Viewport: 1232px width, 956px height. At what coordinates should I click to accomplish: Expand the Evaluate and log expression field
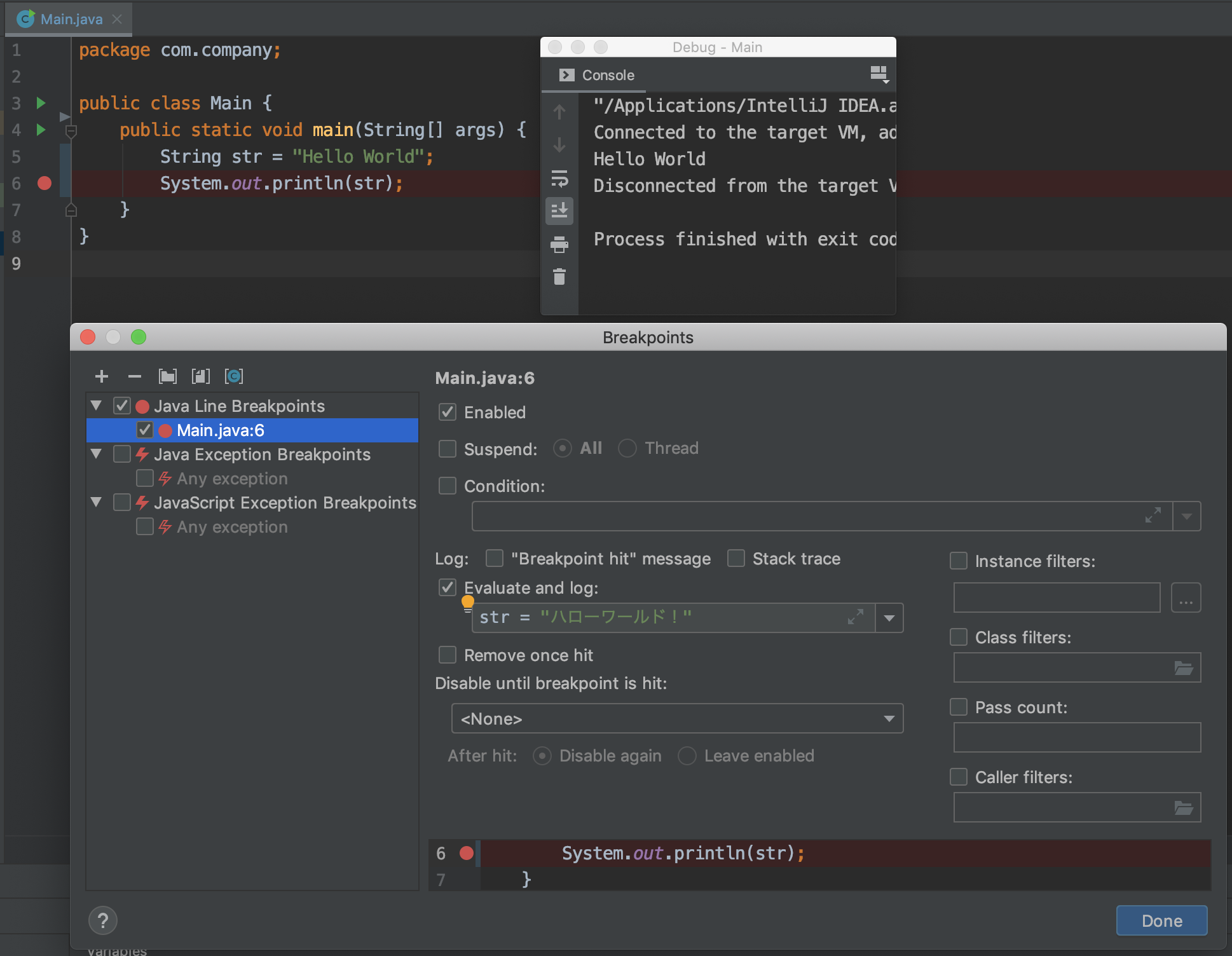pos(856,617)
